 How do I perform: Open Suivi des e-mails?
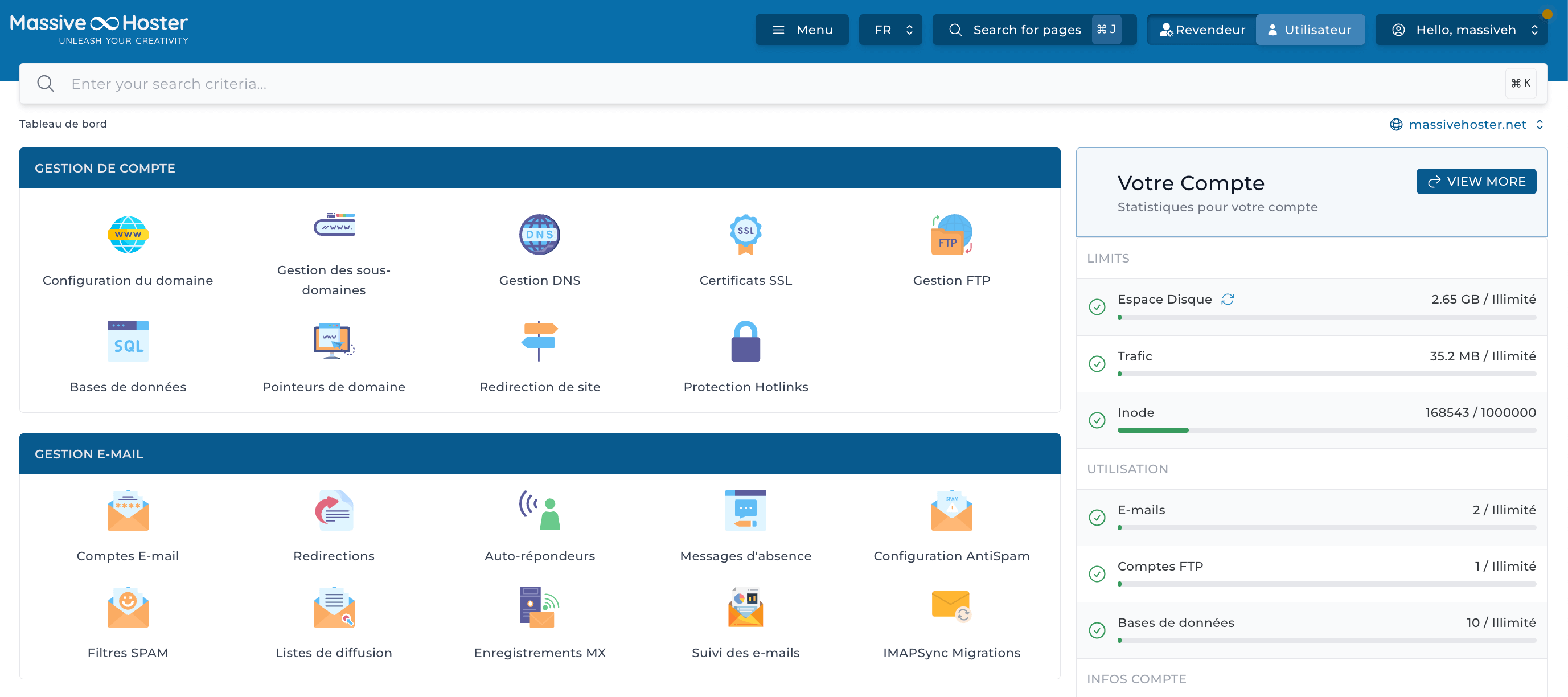[746, 624]
